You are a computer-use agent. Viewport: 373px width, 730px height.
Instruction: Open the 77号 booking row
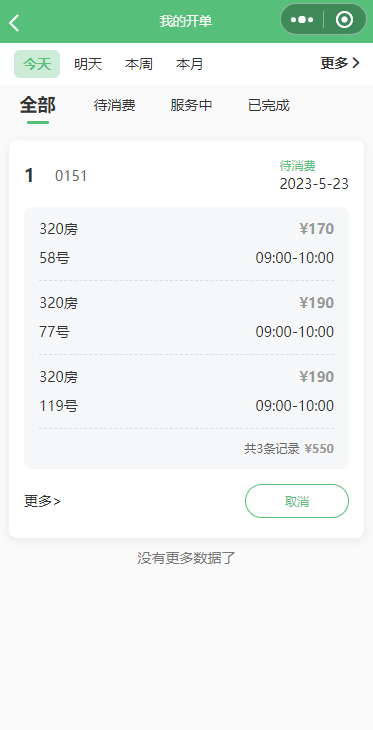click(x=186, y=318)
